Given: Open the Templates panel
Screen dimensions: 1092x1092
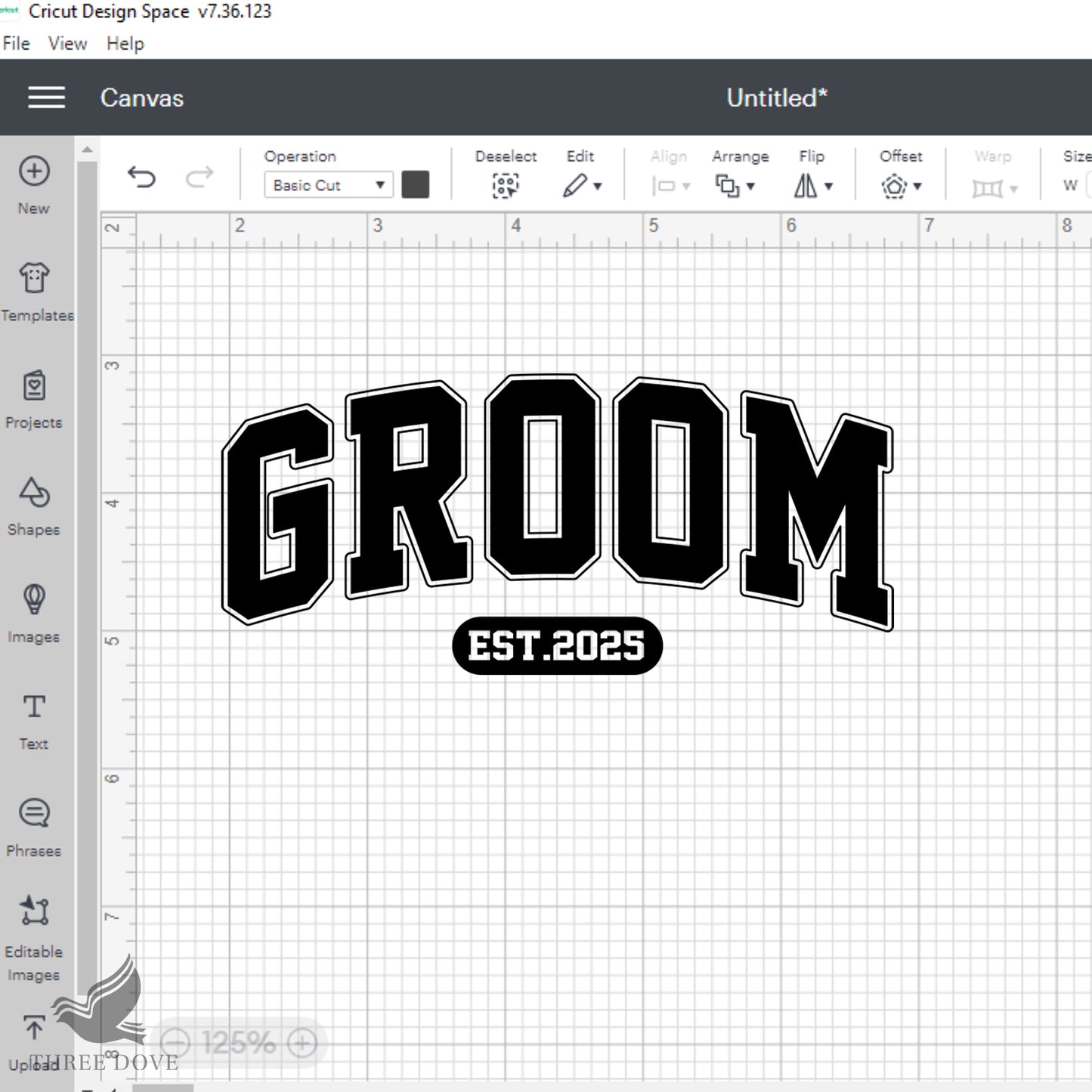Looking at the screenshot, I should (x=34, y=278).
